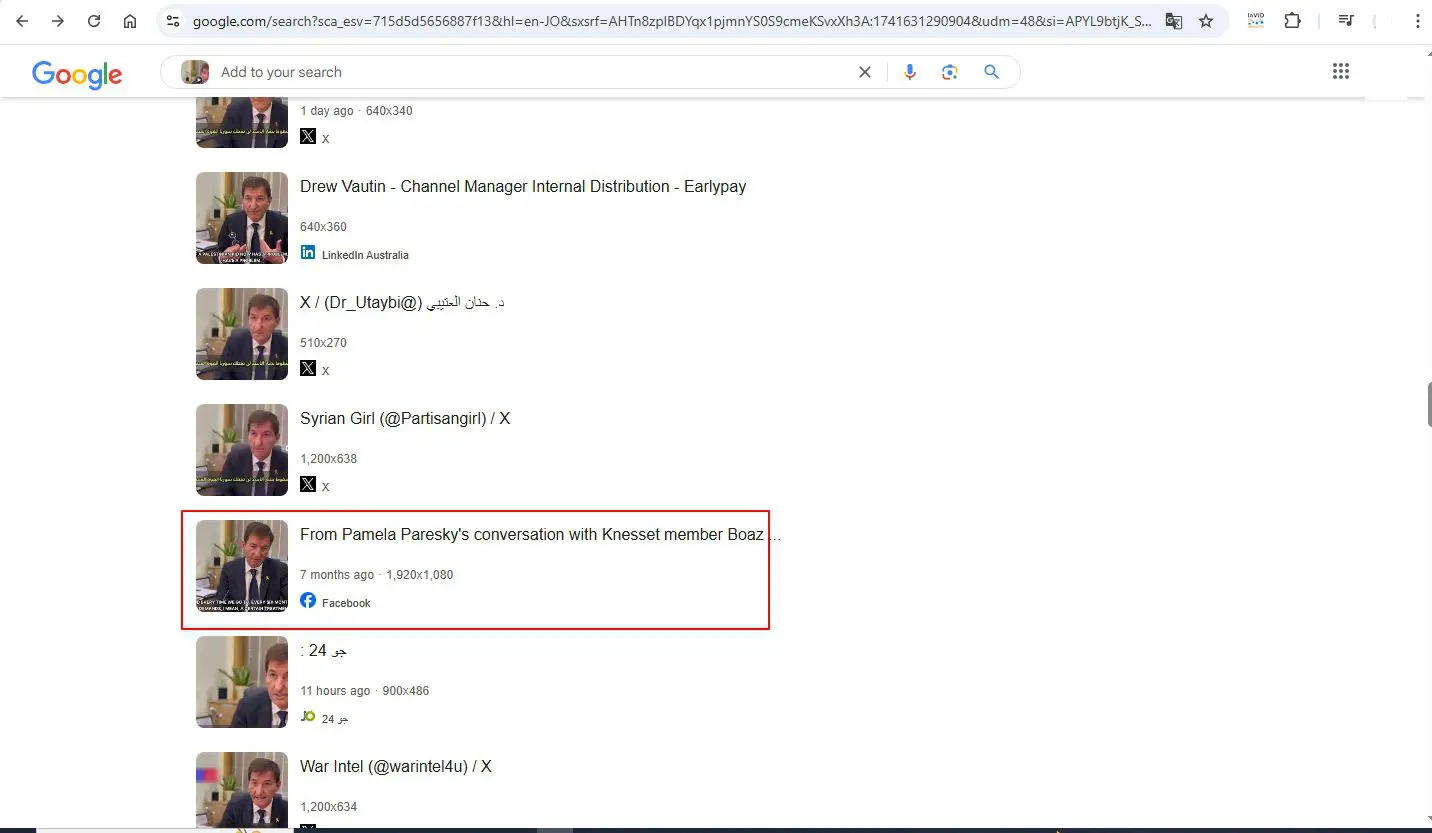Click the "900x486" size text

click(406, 691)
